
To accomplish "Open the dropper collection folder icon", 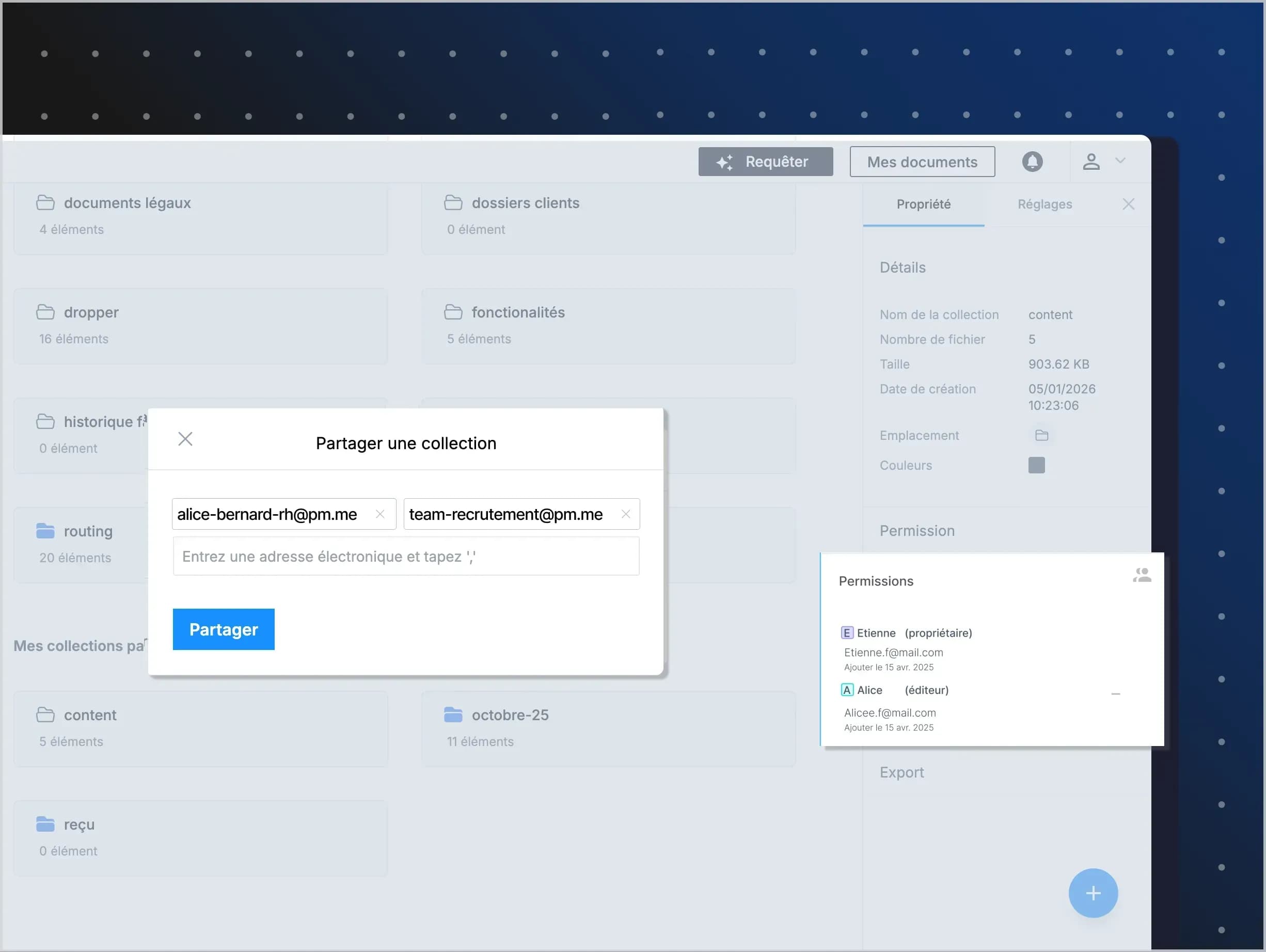I will click(x=46, y=312).
